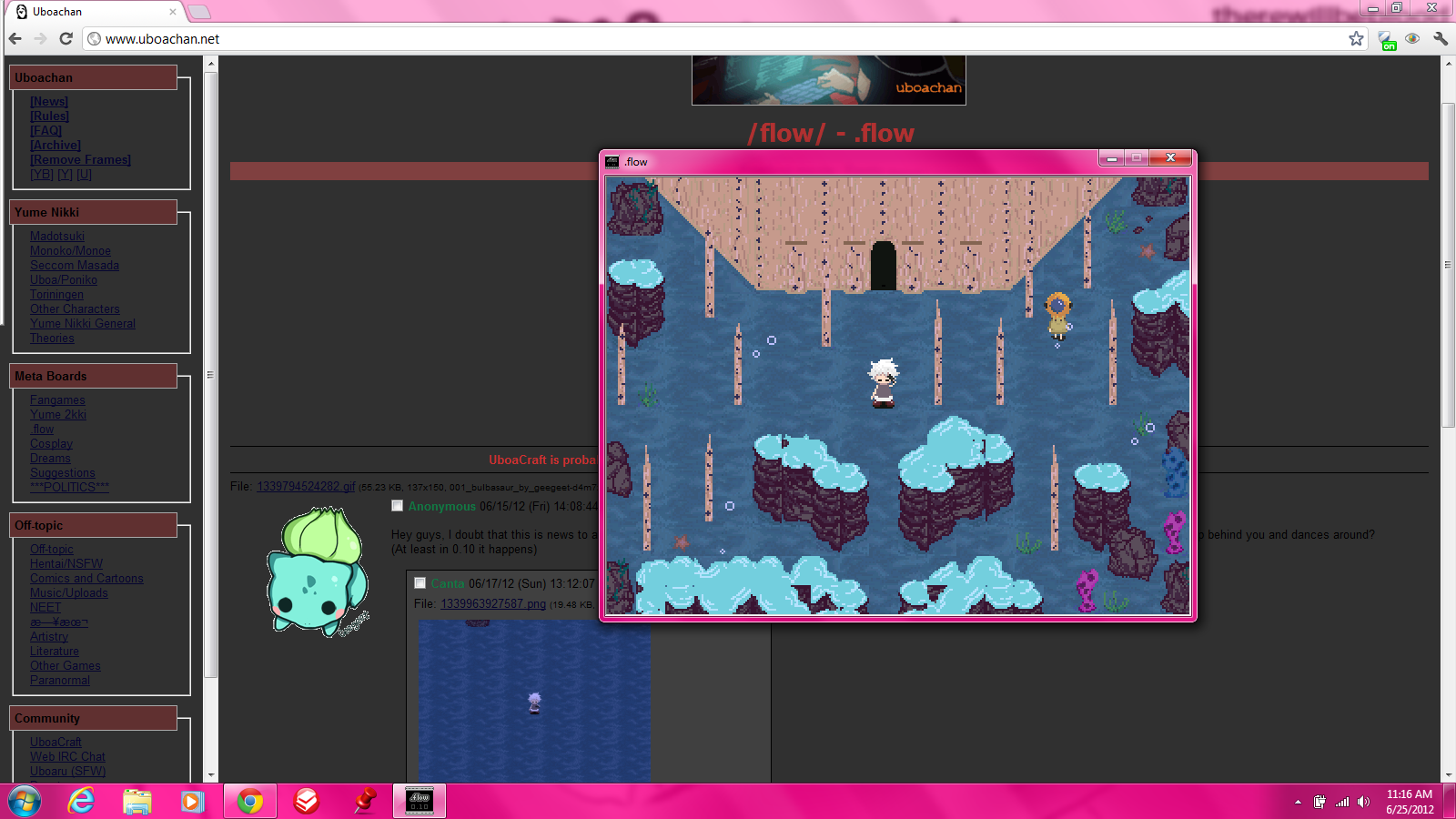
Task: Close the Uboachan browser tab
Action: pyautogui.click(x=173, y=12)
